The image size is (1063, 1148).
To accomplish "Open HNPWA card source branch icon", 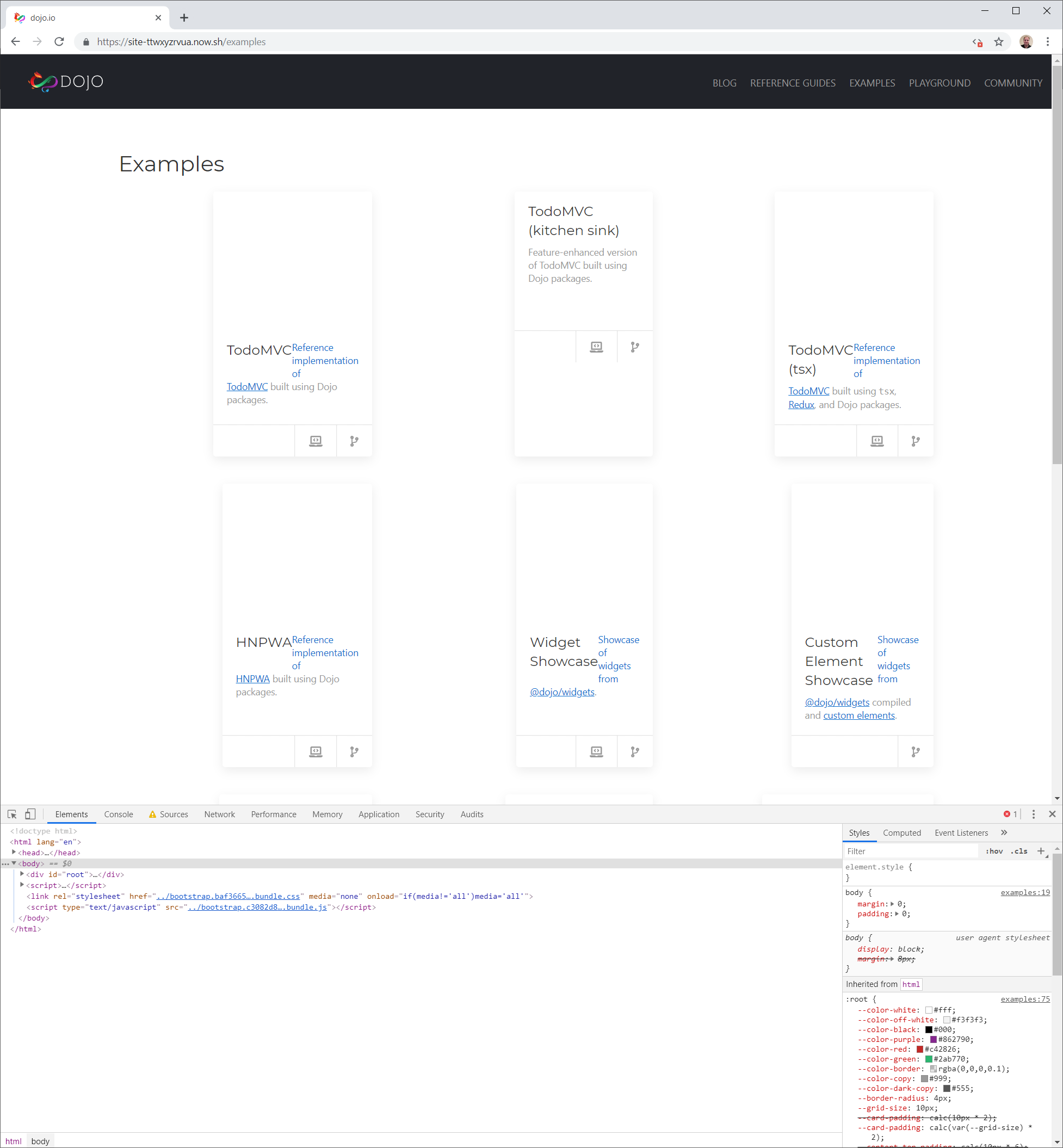I will click(x=354, y=752).
